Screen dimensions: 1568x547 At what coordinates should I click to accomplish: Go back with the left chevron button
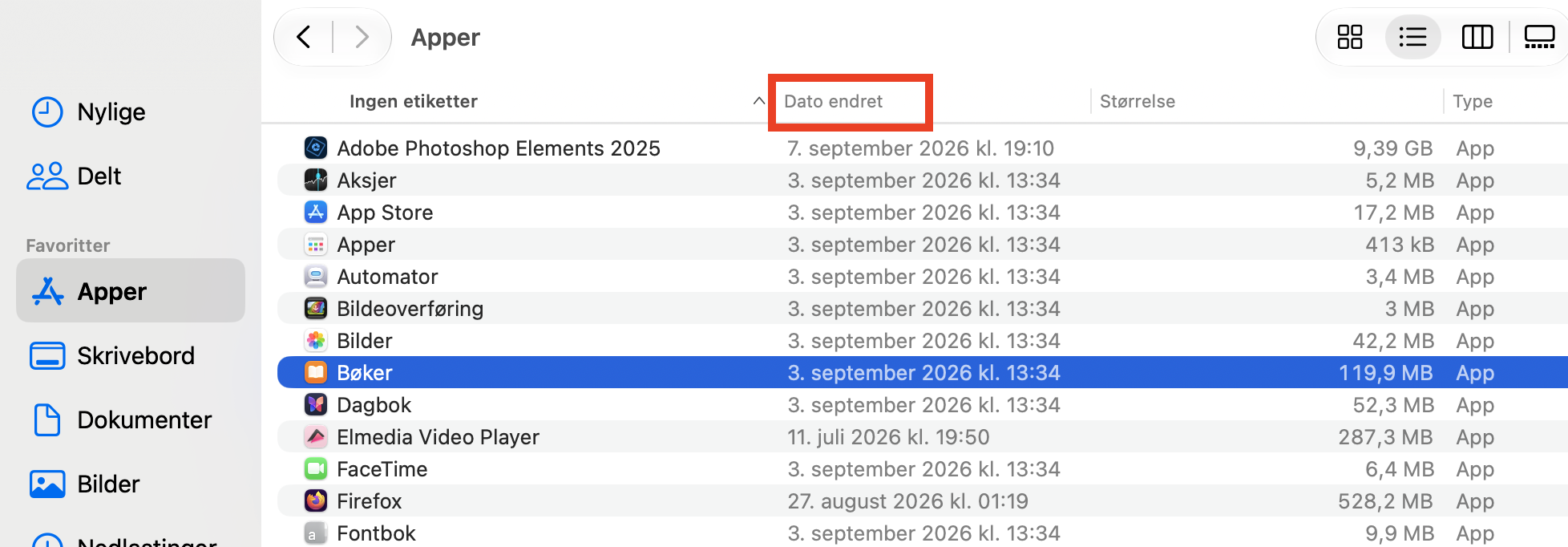(304, 37)
